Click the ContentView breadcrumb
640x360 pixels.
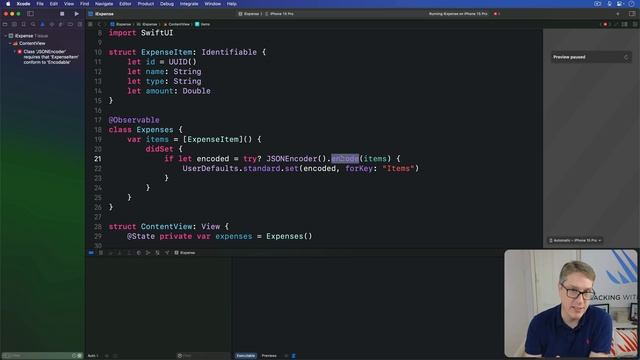[x=177, y=24]
